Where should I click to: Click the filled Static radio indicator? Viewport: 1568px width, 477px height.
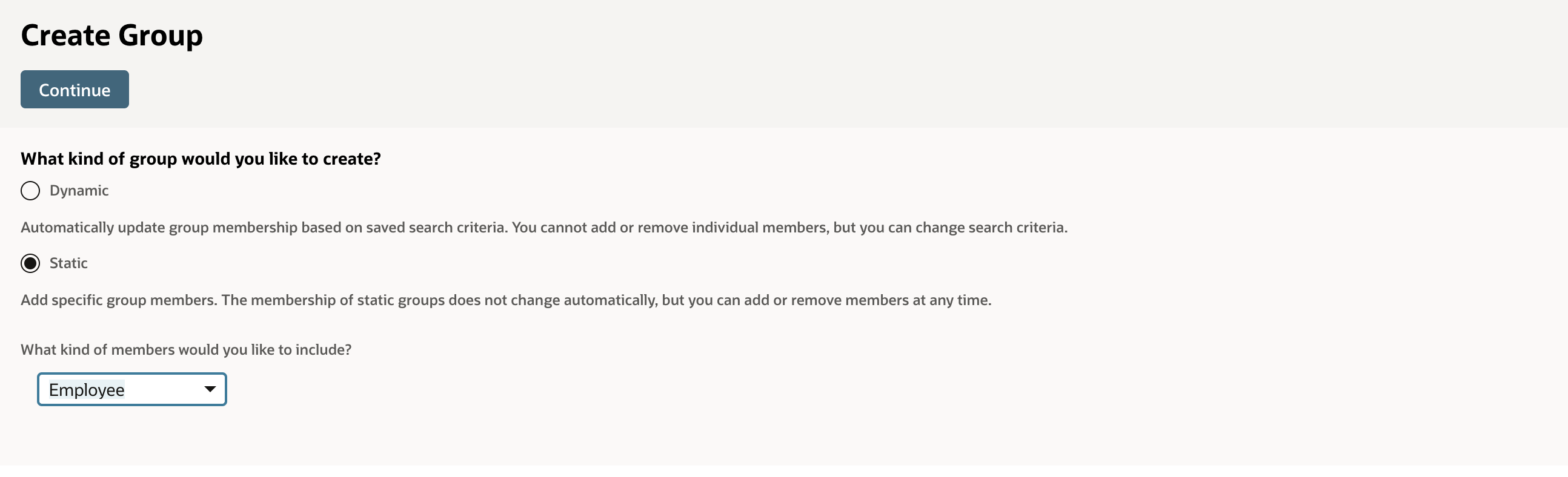(29, 263)
